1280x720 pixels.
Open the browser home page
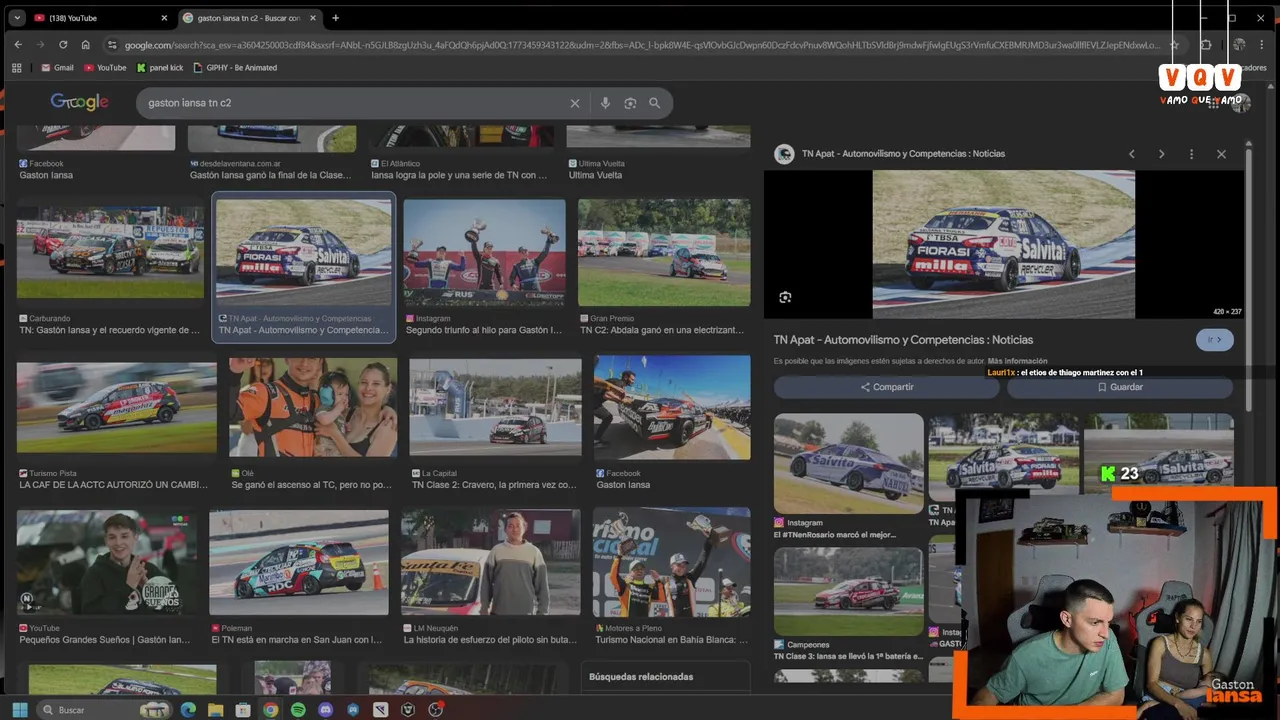[86, 45]
